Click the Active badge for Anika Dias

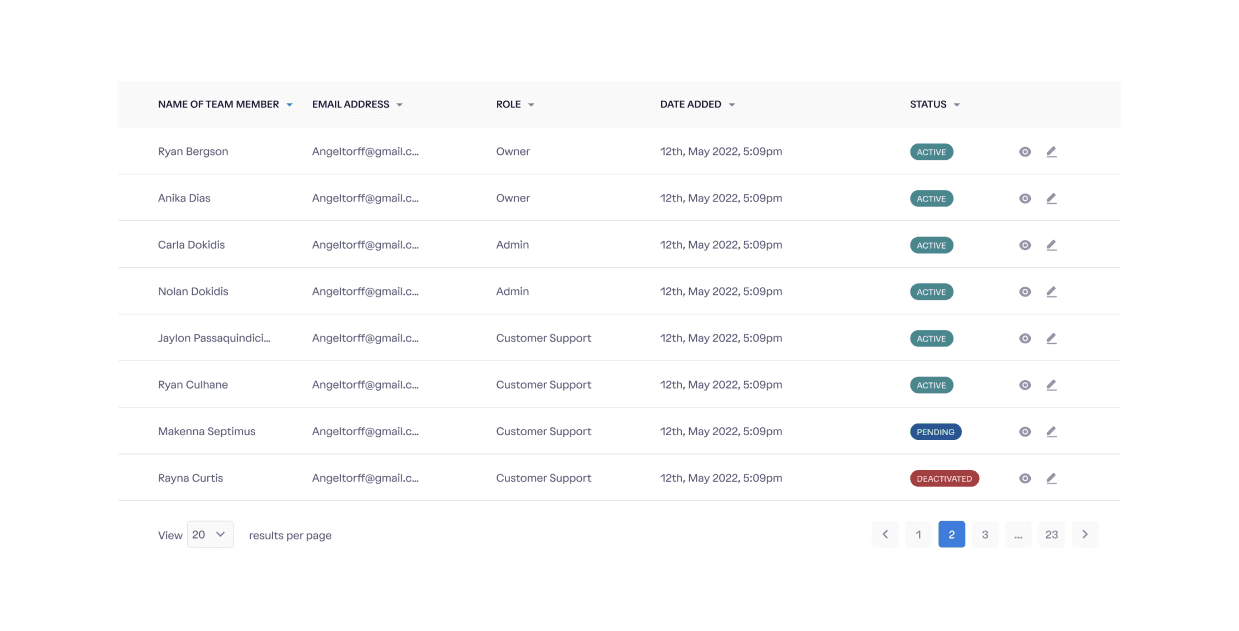tap(932, 199)
